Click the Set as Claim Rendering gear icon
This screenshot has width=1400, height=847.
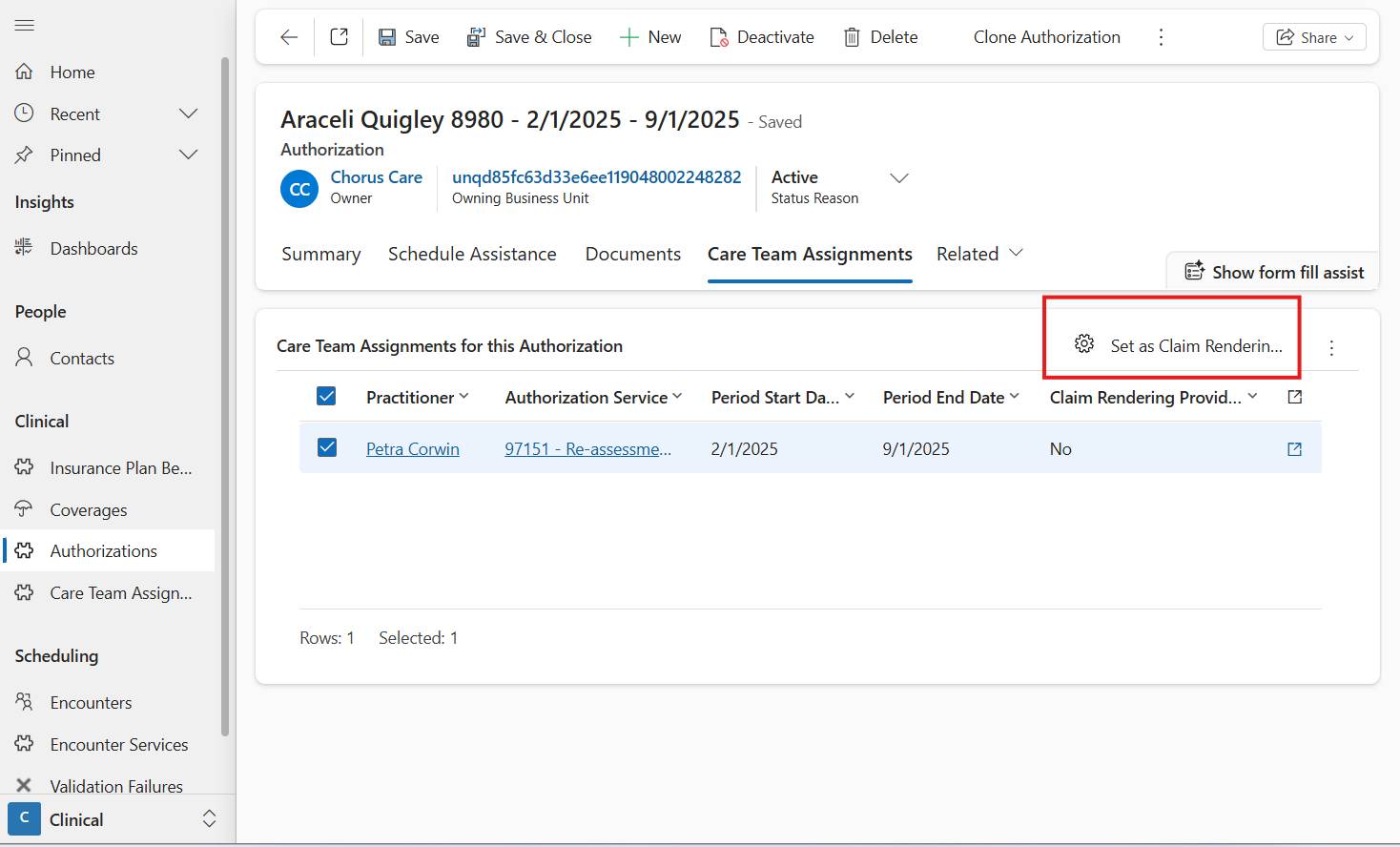pos(1084,344)
